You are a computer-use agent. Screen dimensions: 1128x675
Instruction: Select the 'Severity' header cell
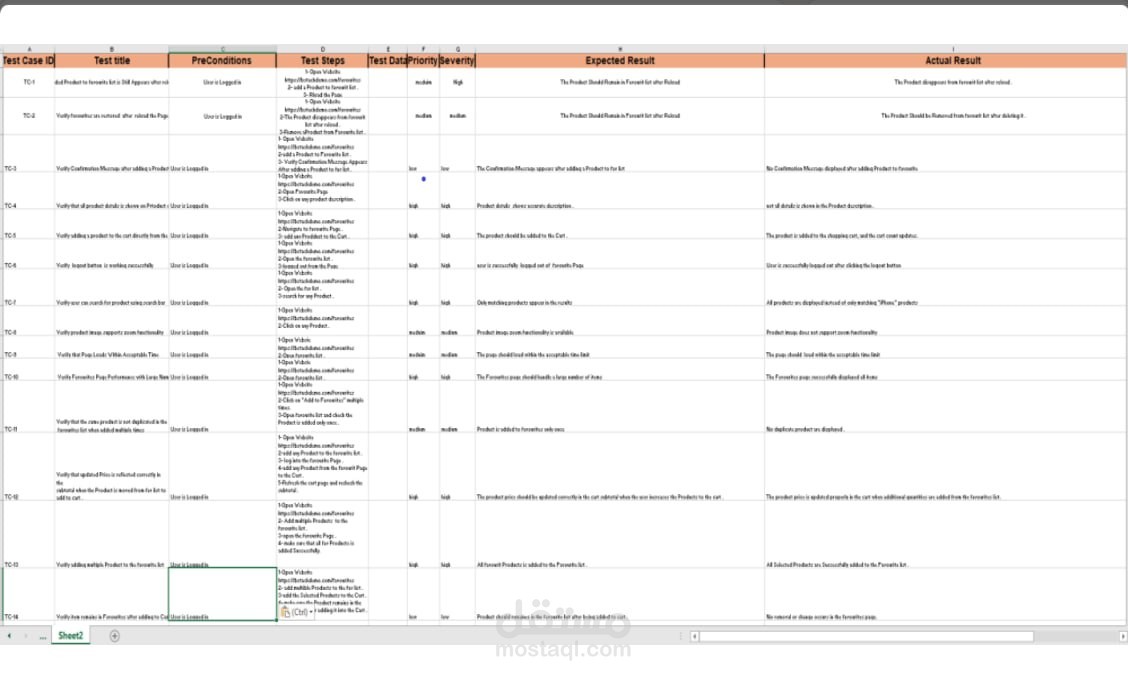(x=458, y=60)
